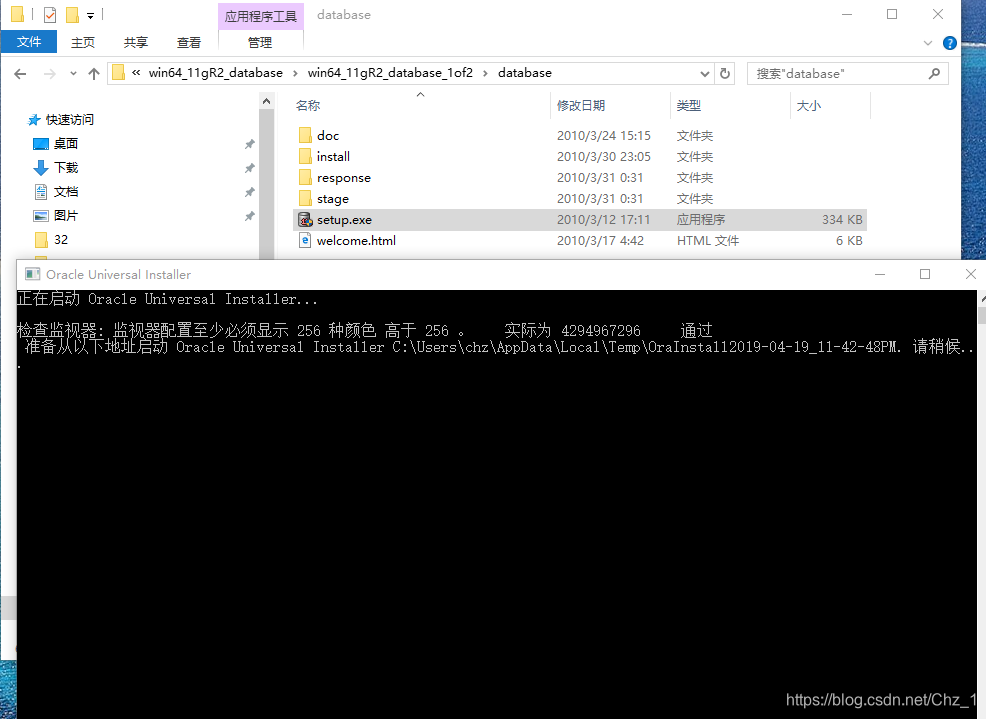Select the setup.exe installer icon
The image size is (986, 719).
[x=305, y=220]
